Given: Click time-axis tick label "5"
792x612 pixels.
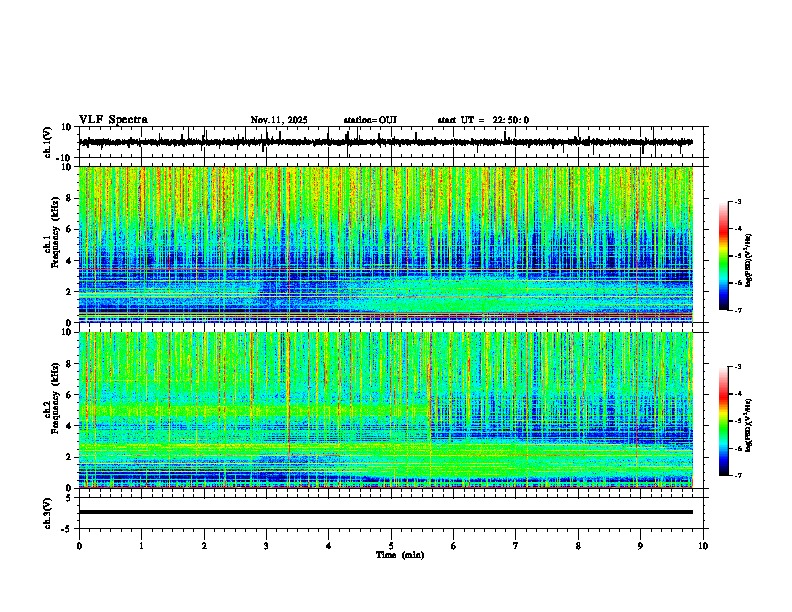Looking at the screenshot, I should (x=391, y=546).
